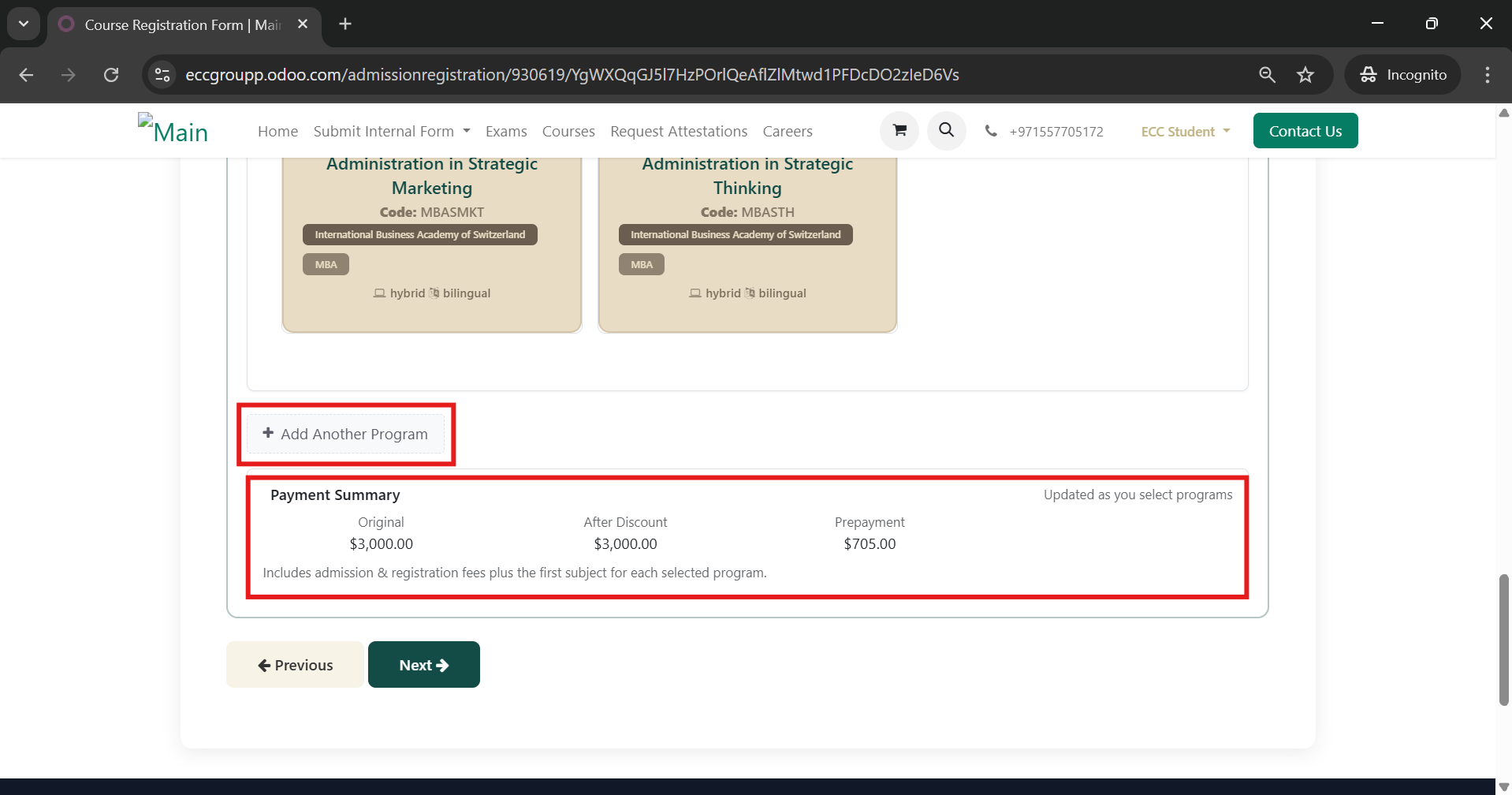The height and width of the screenshot is (795, 1512).
Task: Open a new browser tab
Action: [345, 24]
